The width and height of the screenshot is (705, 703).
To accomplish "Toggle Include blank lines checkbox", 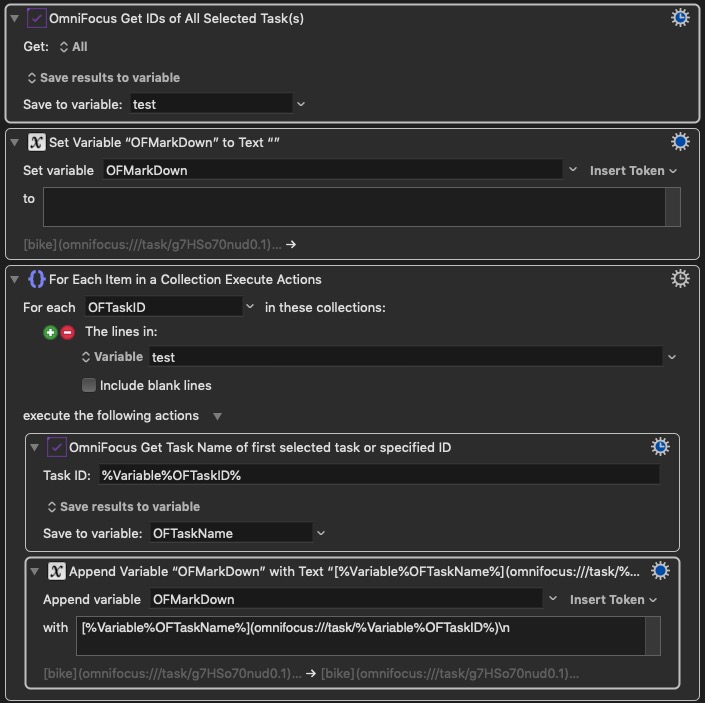I will pos(89,385).
